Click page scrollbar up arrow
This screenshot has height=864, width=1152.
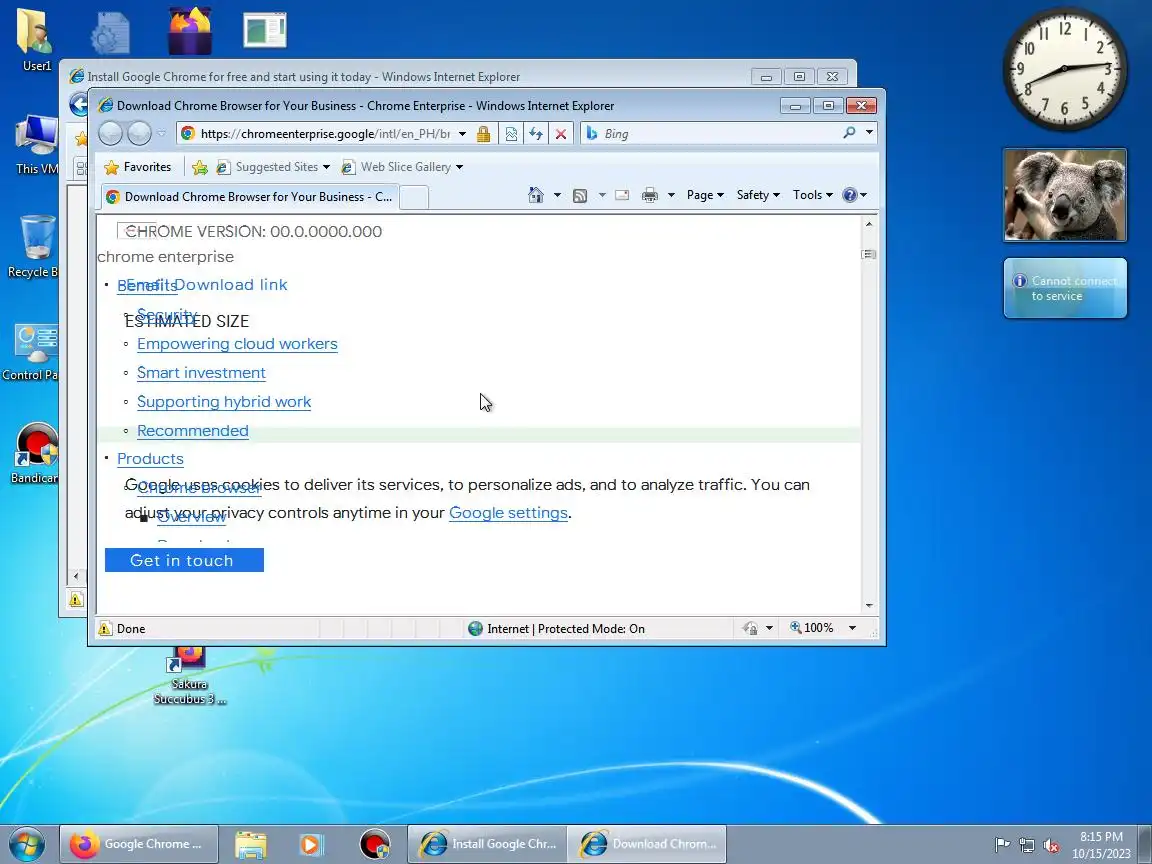tap(869, 224)
